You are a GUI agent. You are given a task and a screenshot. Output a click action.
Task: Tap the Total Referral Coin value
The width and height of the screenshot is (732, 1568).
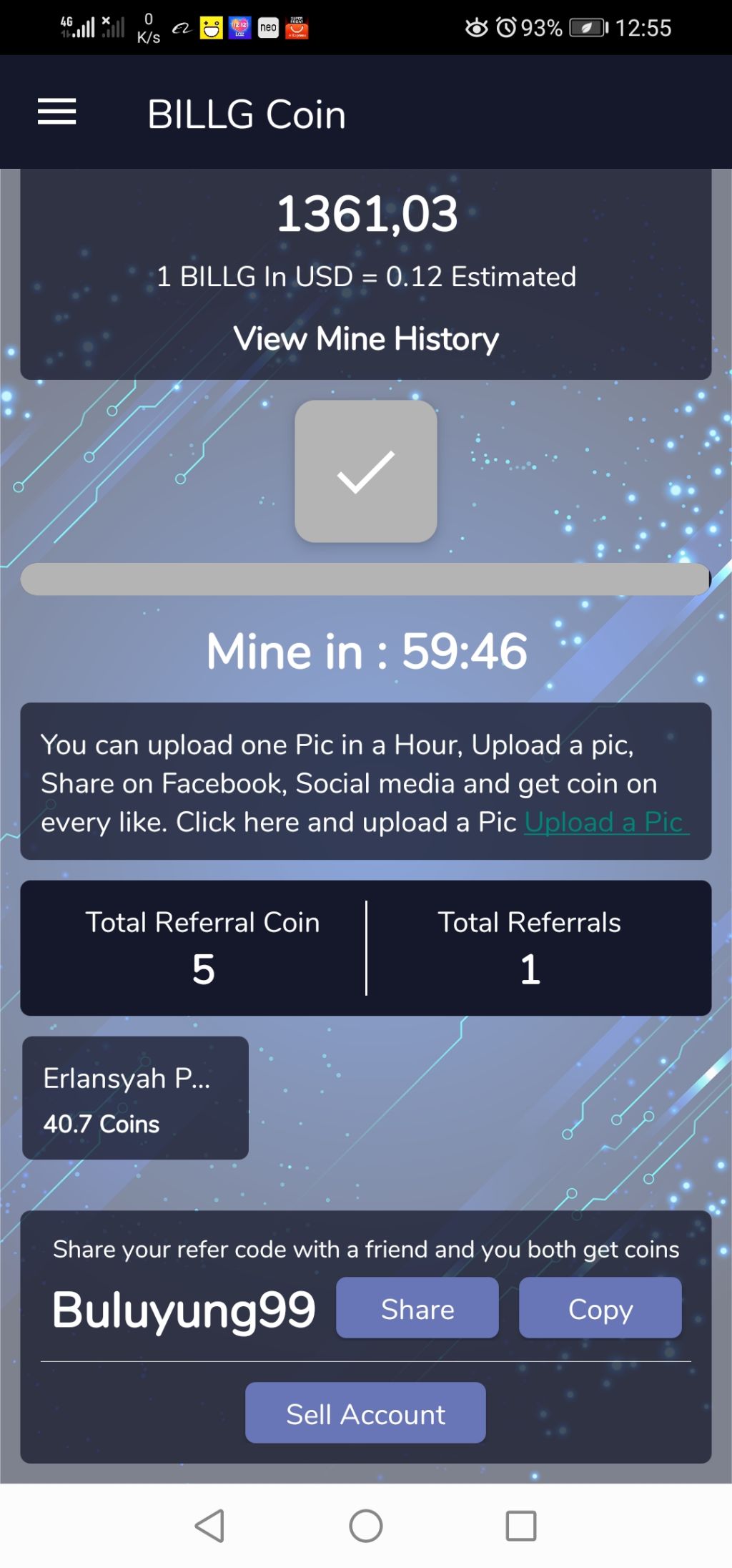pos(204,969)
